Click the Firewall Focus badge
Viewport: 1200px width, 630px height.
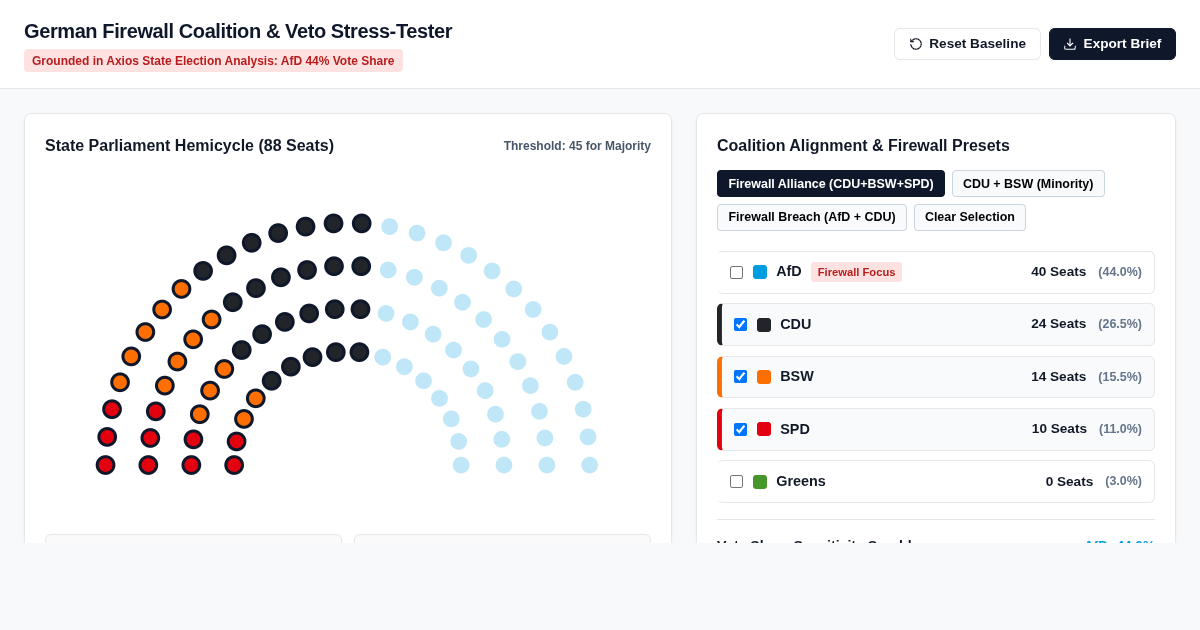tap(856, 272)
